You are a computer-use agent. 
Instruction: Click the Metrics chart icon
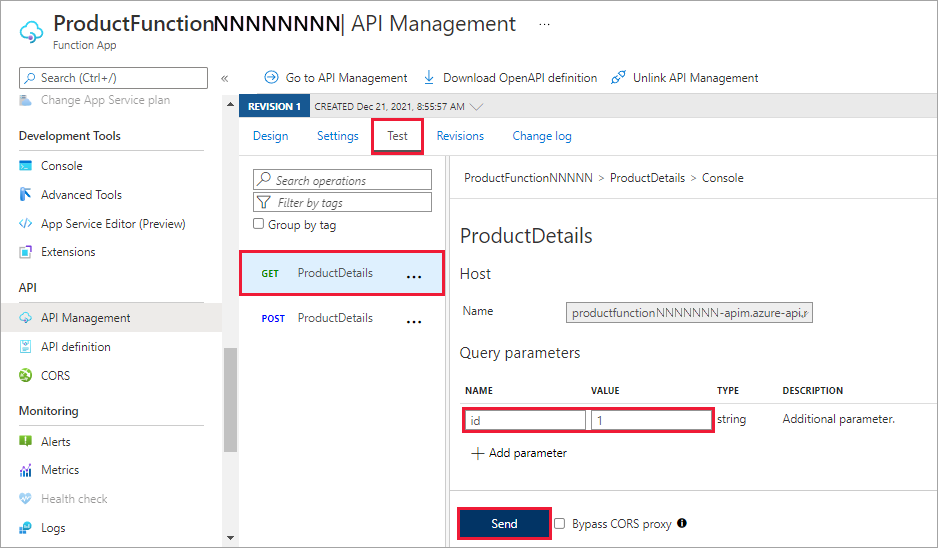coord(25,470)
